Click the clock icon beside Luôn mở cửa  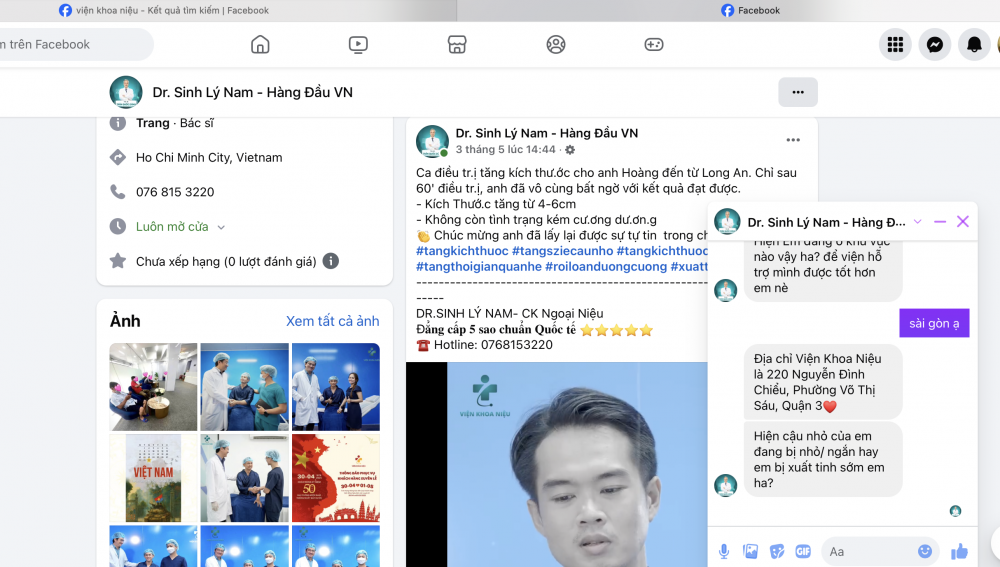pos(117,226)
